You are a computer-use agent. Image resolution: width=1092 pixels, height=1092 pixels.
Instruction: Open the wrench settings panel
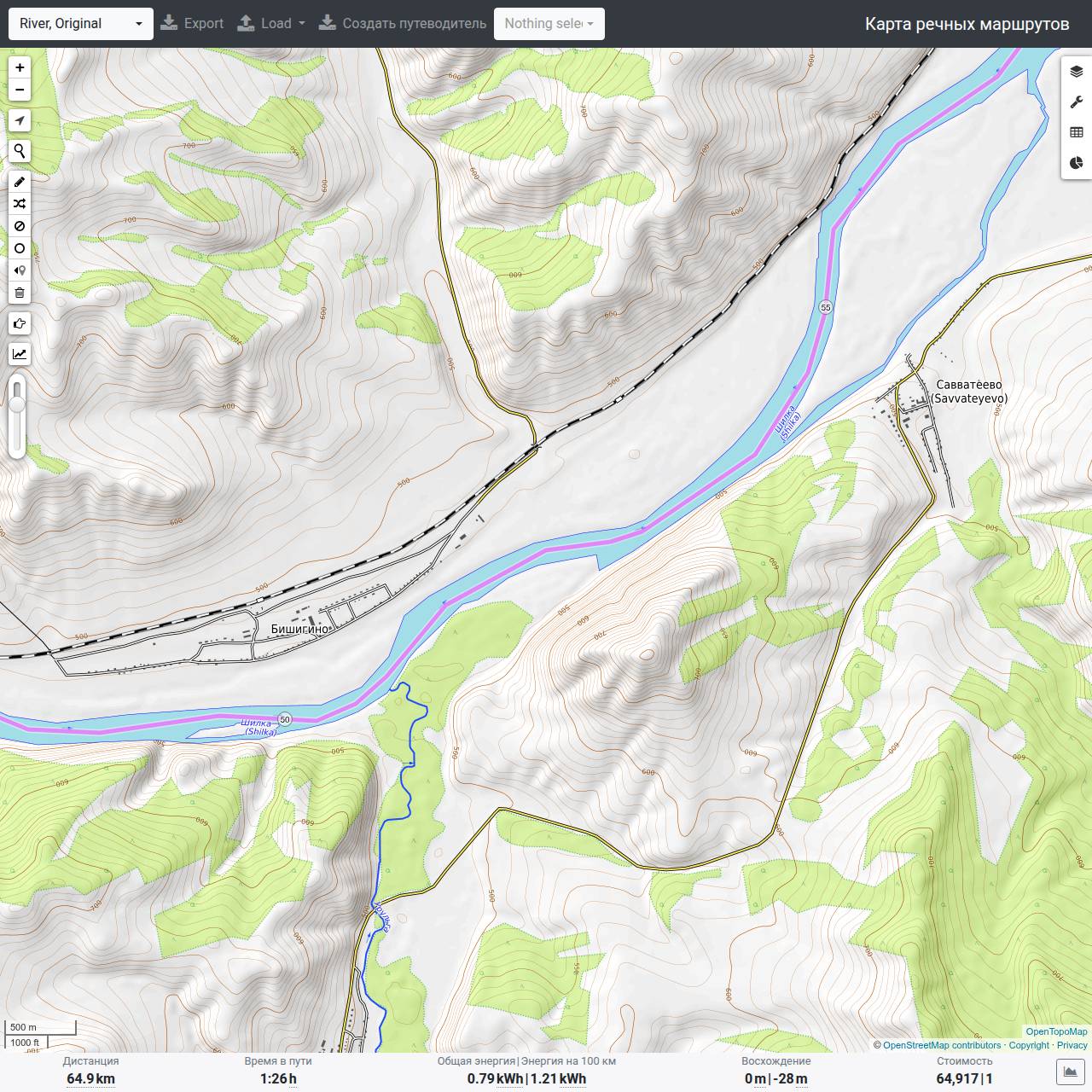[x=1077, y=102]
